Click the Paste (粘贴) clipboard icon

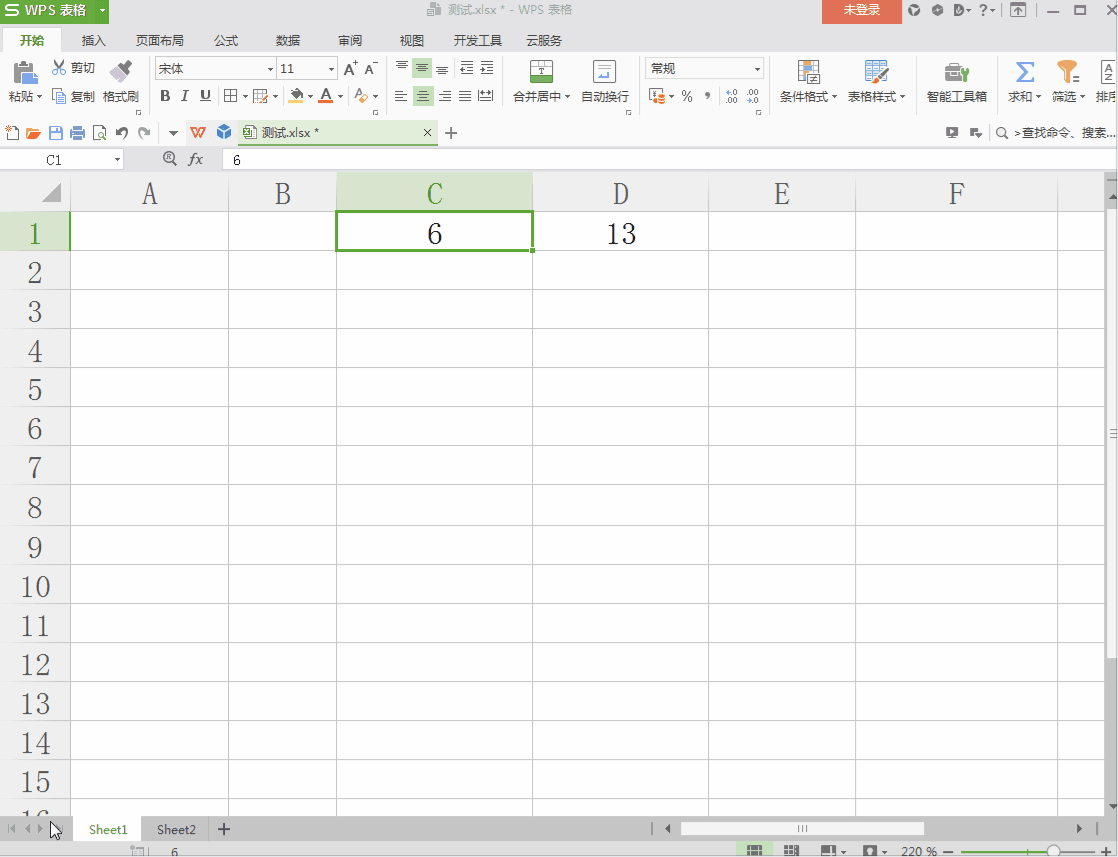click(25, 72)
